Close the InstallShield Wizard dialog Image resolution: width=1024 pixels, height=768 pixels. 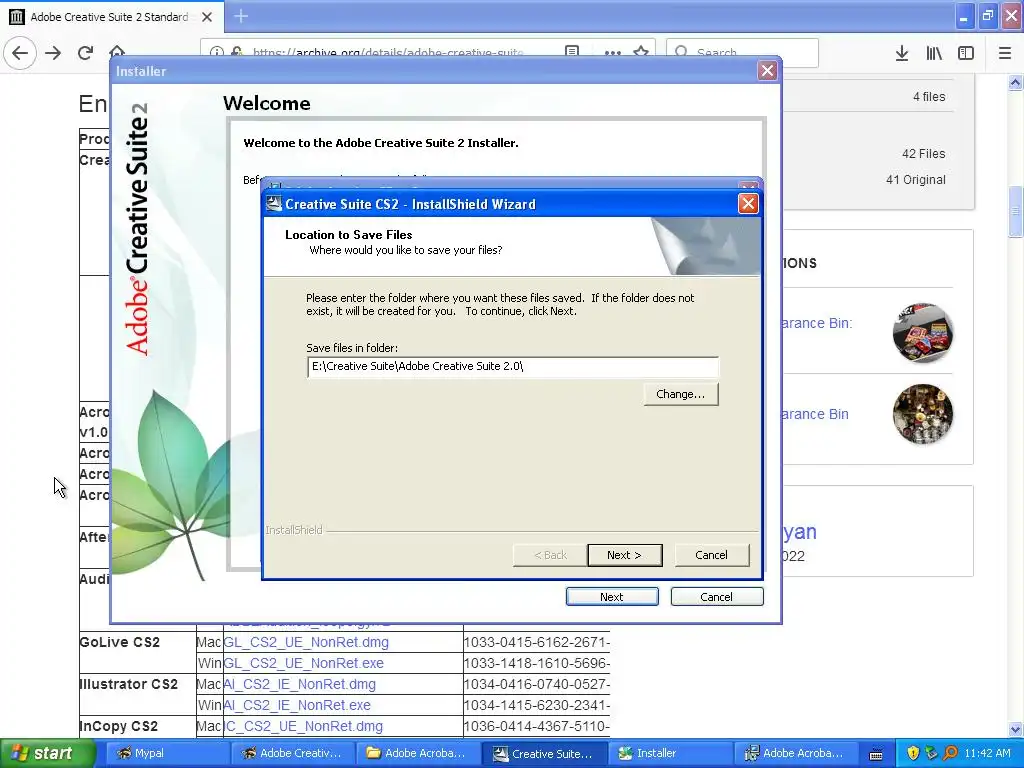(x=748, y=204)
